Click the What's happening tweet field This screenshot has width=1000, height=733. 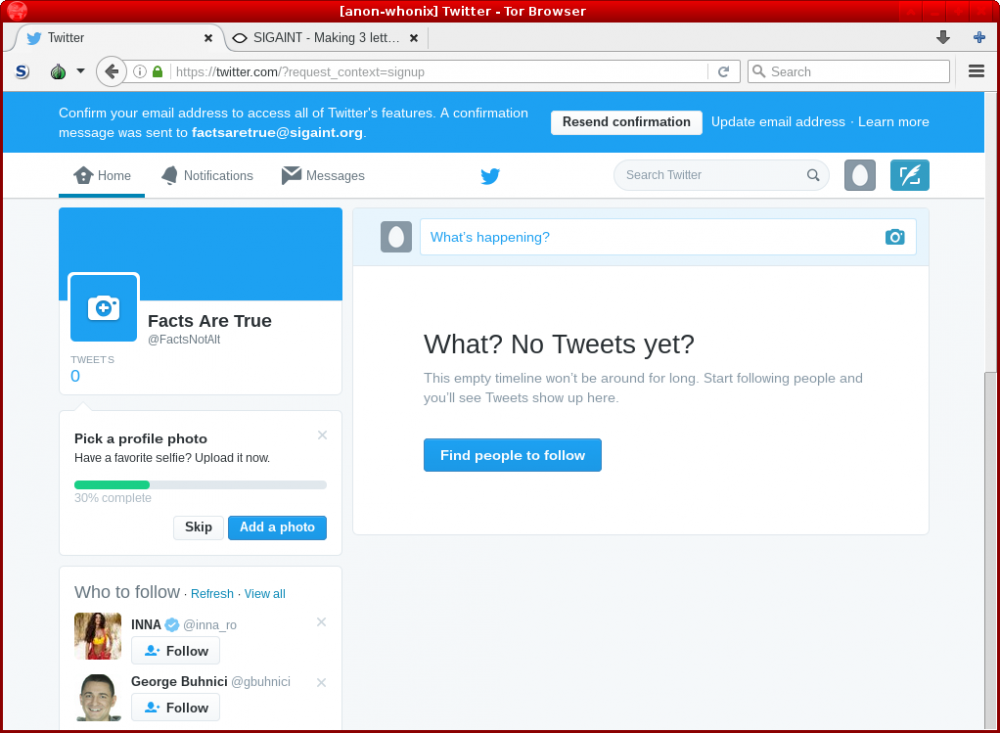click(650, 237)
